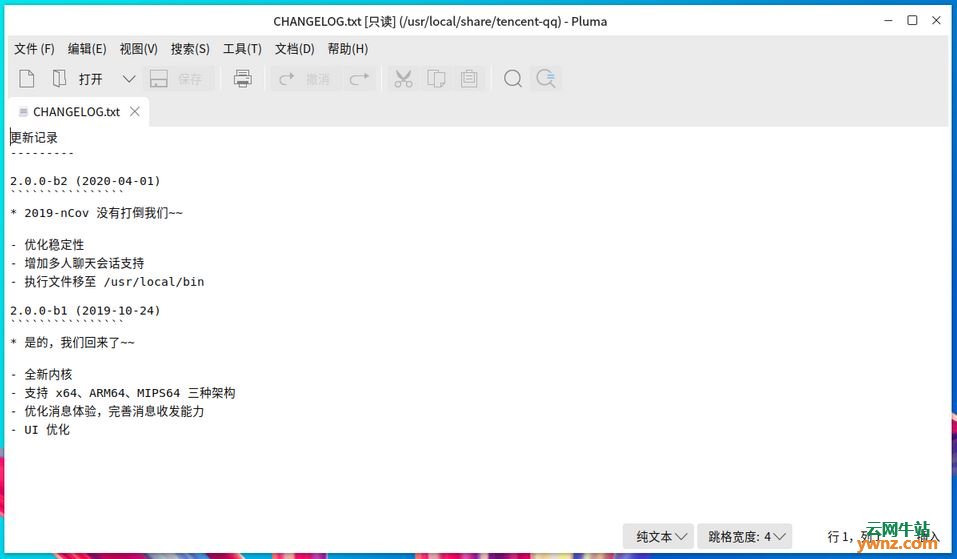The height and width of the screenshot is (559, 957).
Task: Click the version line 2.0.0-b2 (2020-04-01)
Action: [x=85, y=181]
